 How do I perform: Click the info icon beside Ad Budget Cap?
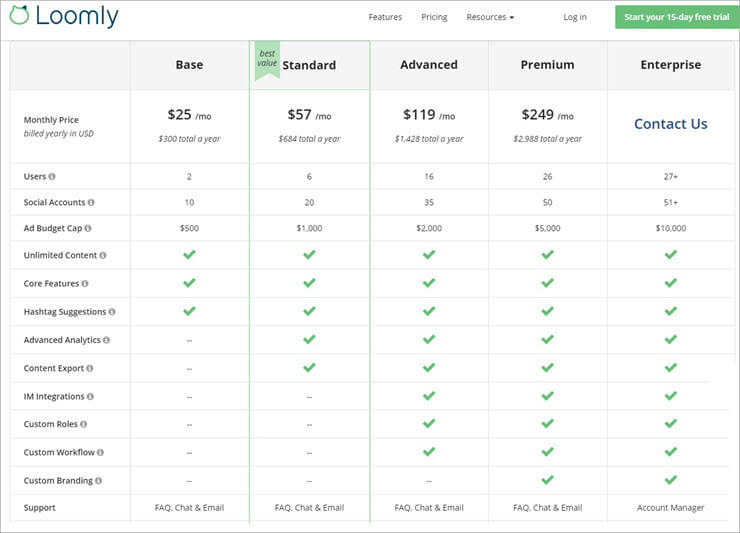point(88,228)
